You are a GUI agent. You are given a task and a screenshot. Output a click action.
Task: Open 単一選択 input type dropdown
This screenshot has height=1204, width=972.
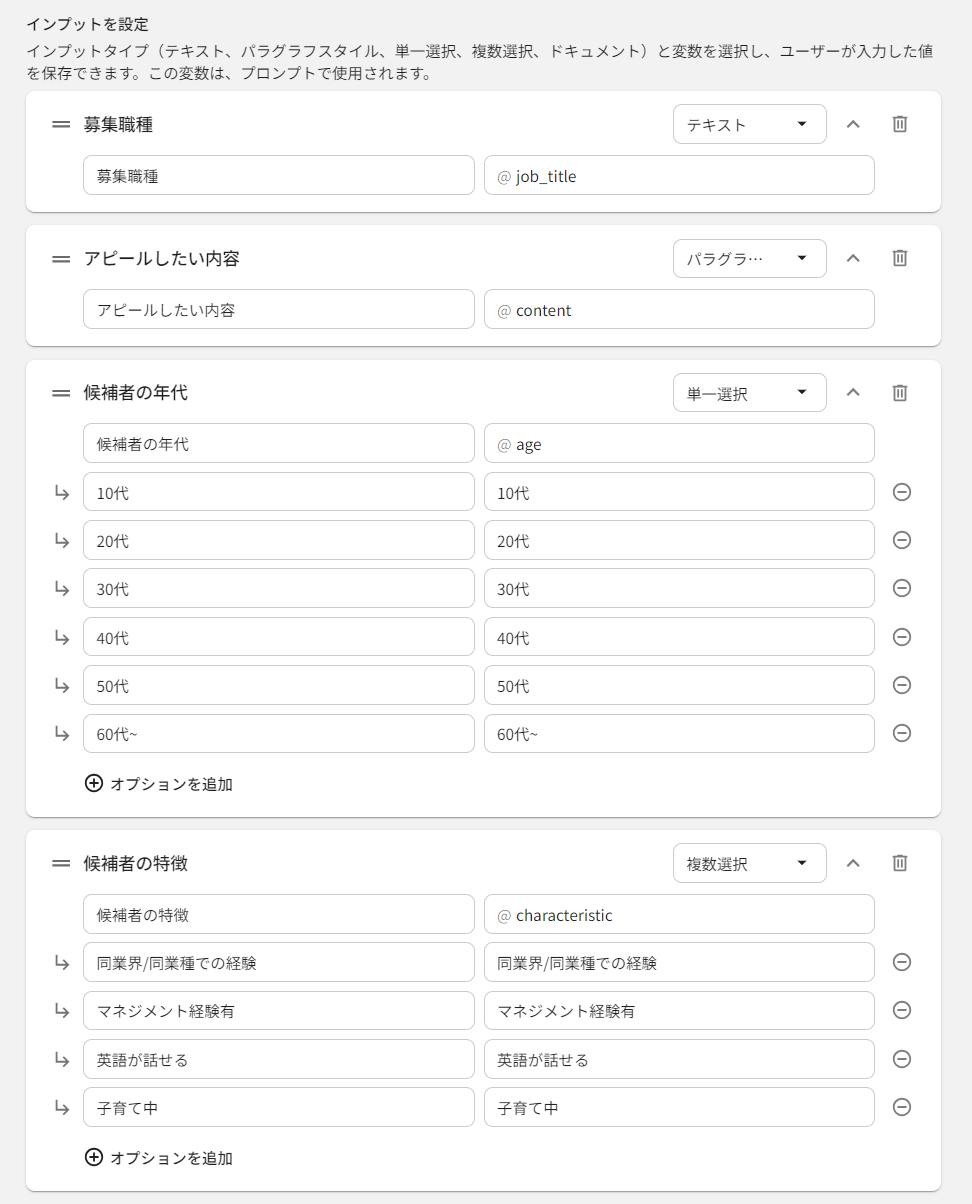[x=749, y=393]
